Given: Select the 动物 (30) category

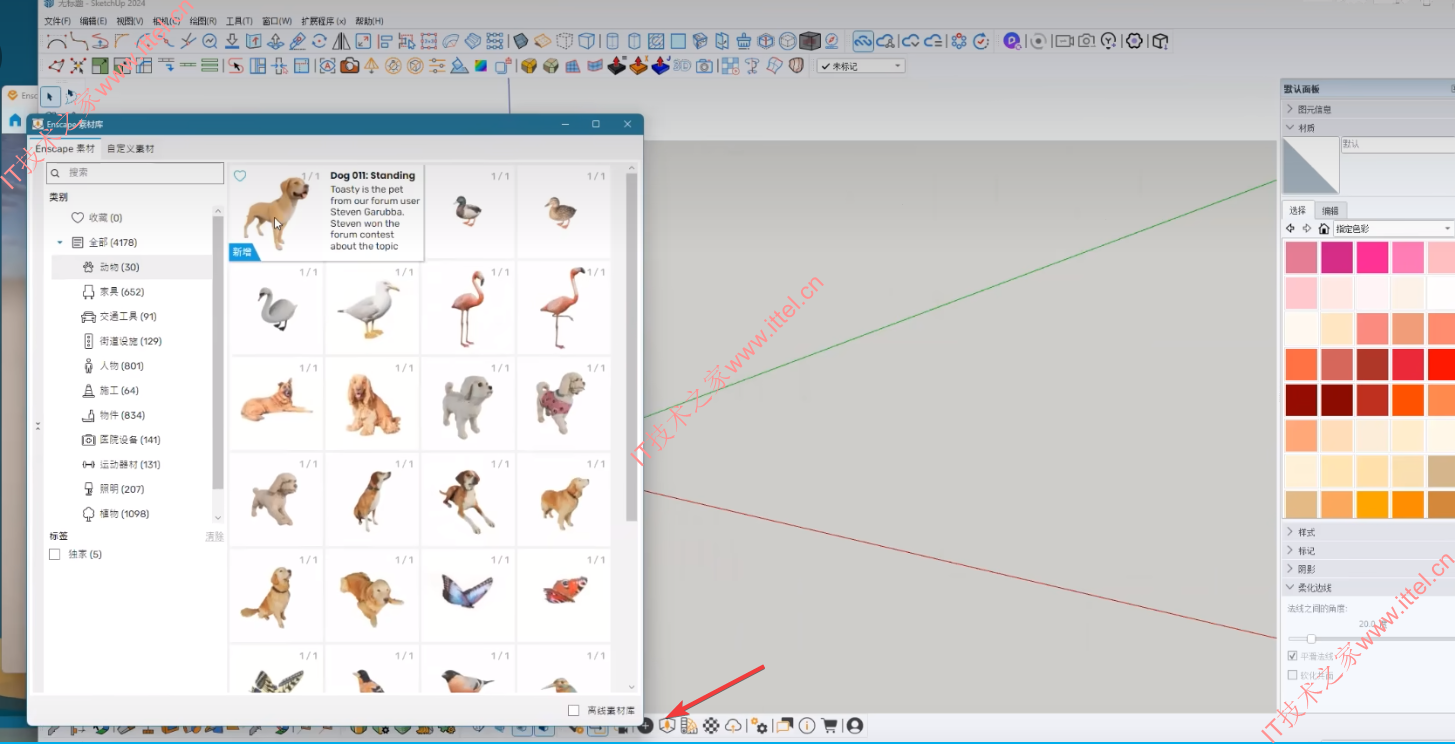Looking at the screenshot, I should coord(132,267).
